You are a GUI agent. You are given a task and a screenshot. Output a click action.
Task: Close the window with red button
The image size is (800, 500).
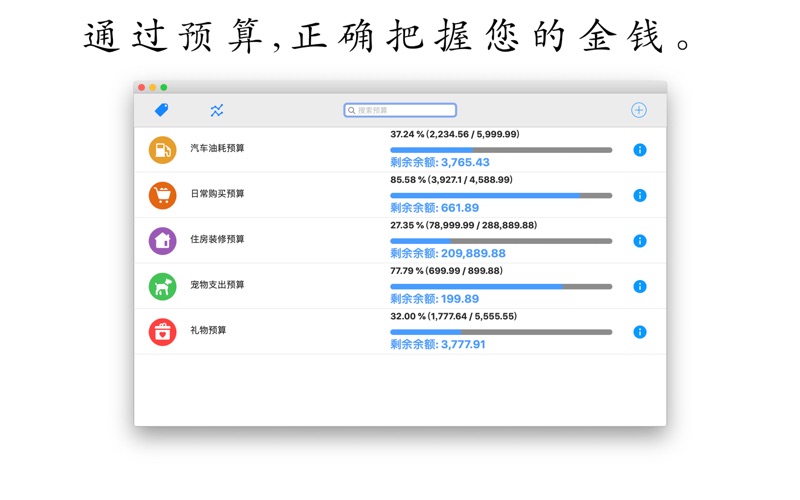click(141, 87)
